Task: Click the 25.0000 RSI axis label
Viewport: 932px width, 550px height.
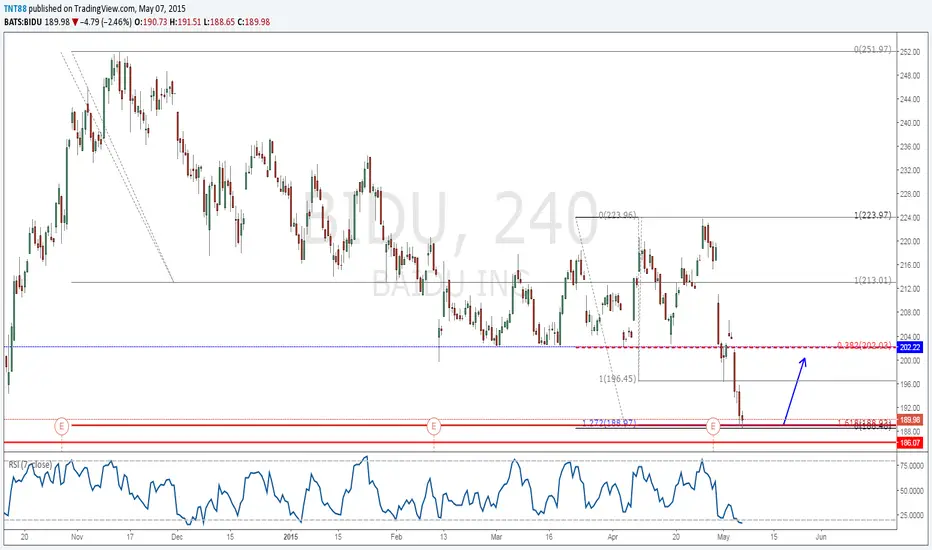Action: point(912,516)
